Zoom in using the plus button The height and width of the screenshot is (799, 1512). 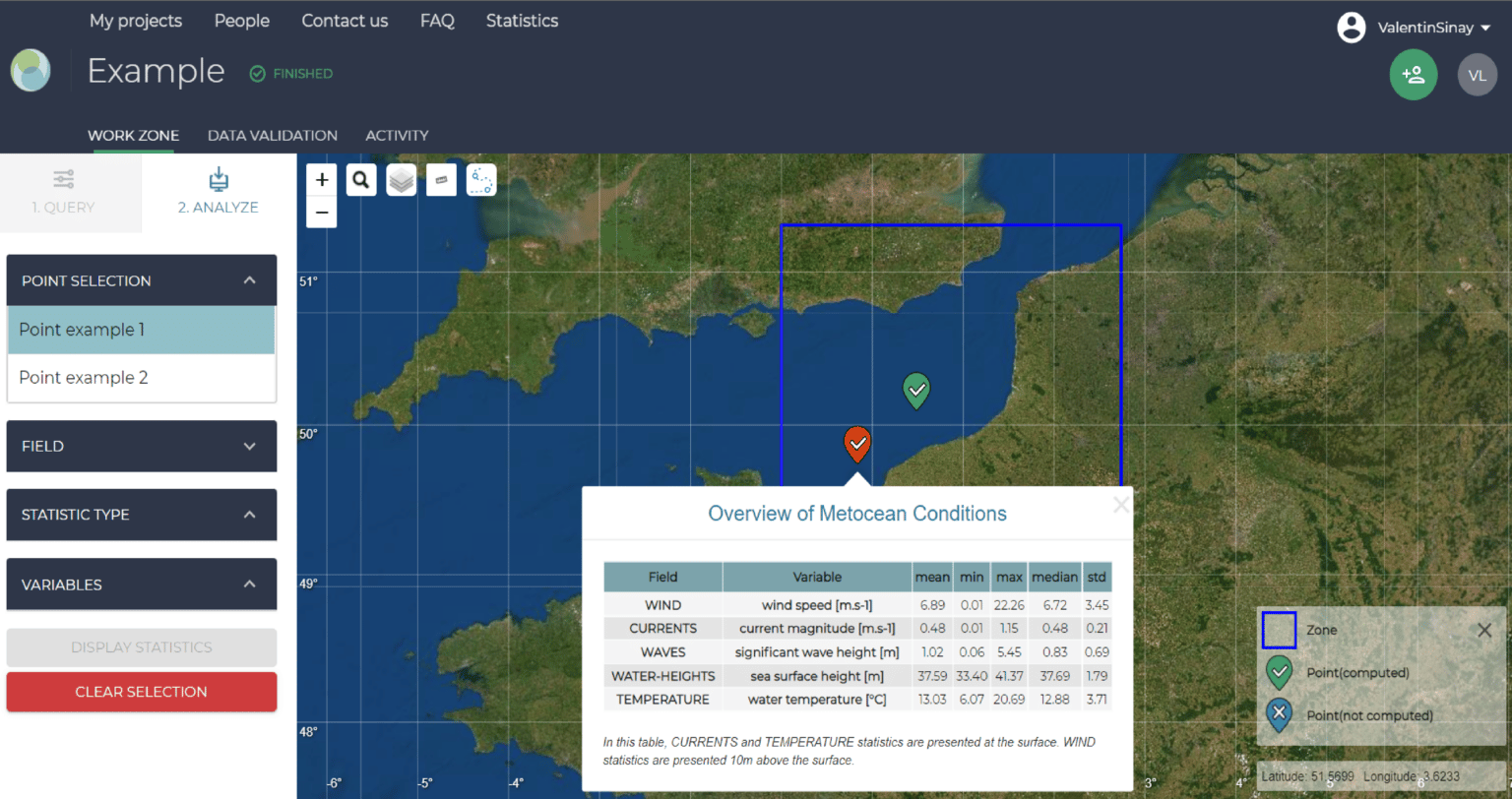321,180
